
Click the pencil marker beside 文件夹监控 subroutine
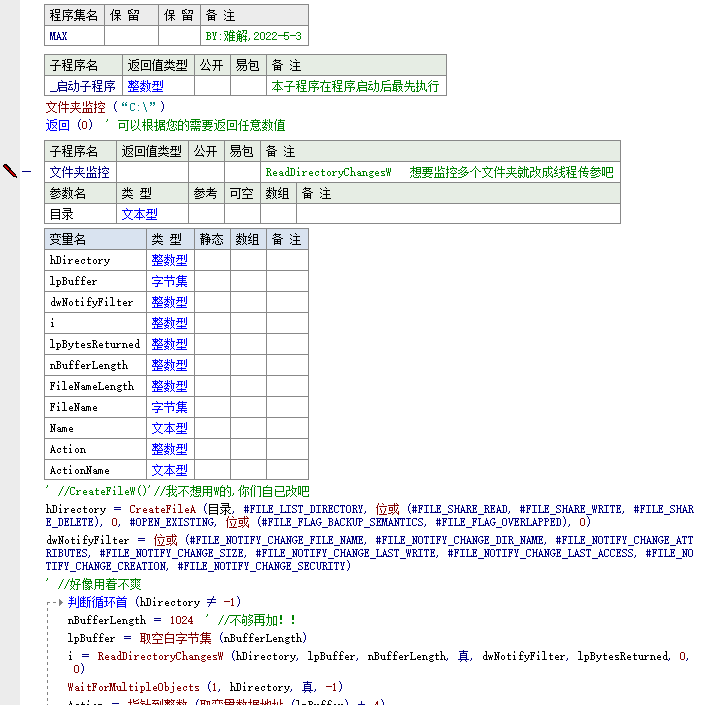(10, 171)
